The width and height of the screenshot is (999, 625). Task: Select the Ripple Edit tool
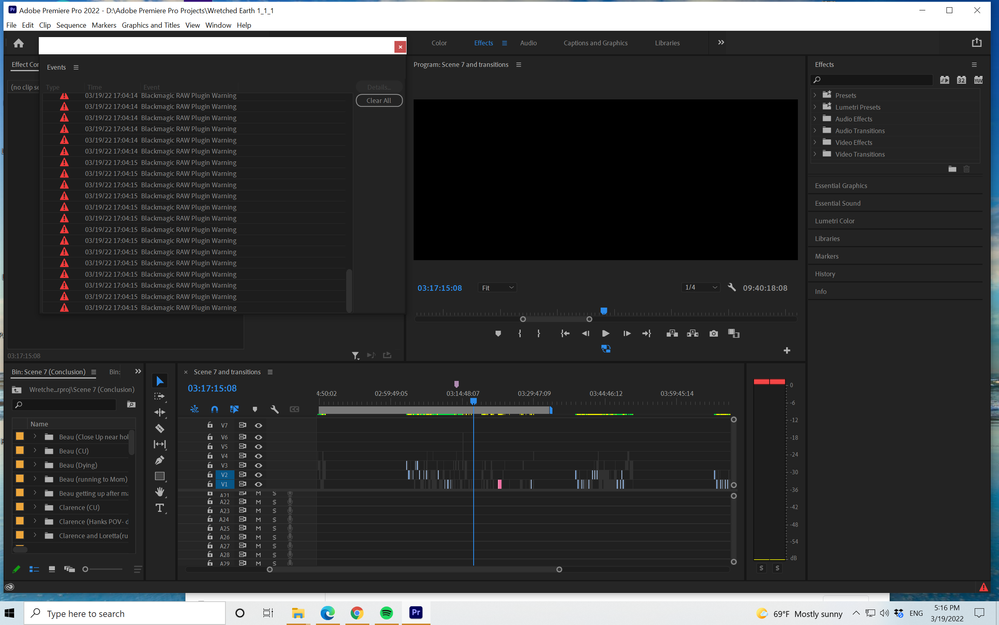pos(160,412)
